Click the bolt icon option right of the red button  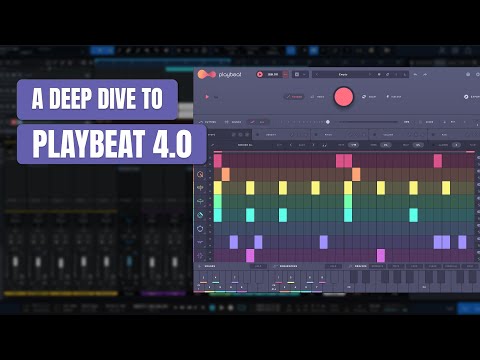tap(394, 97)
